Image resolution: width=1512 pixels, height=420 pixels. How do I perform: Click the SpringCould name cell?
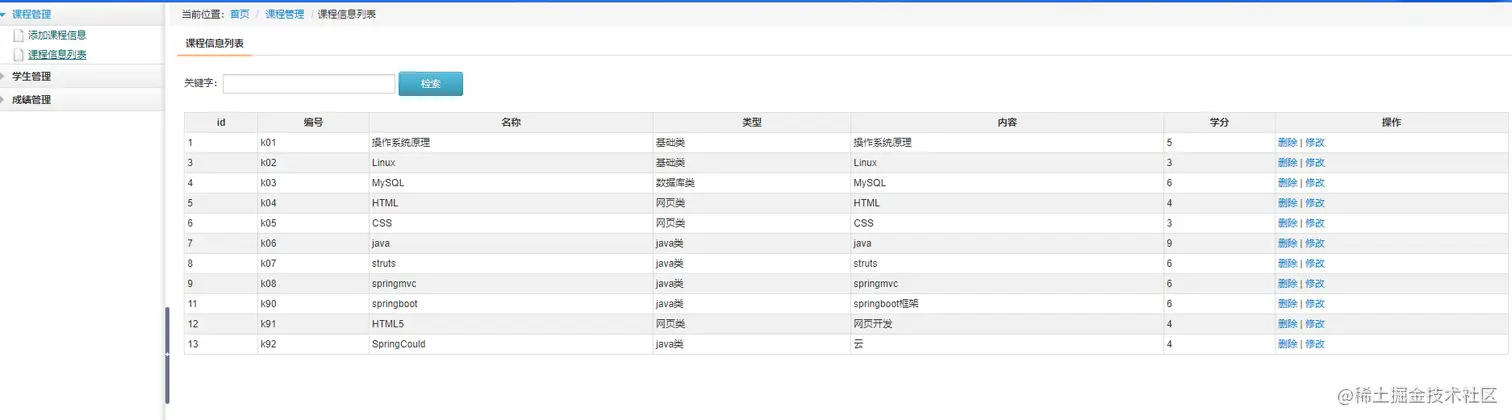511,344
